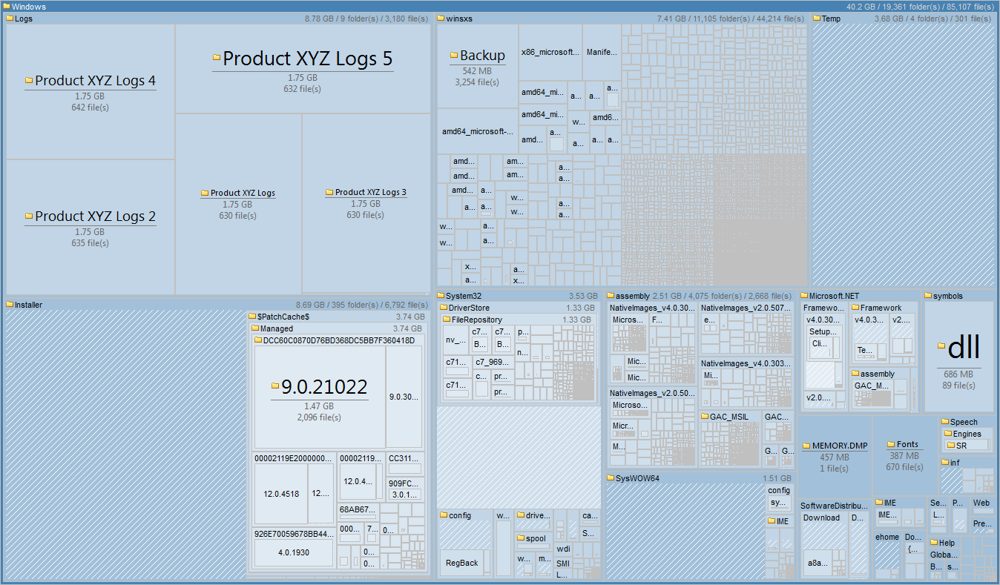Viewport: 1000px width, 585px height.
Task: Click the "4.0.1930" block label
Action: 293,552
